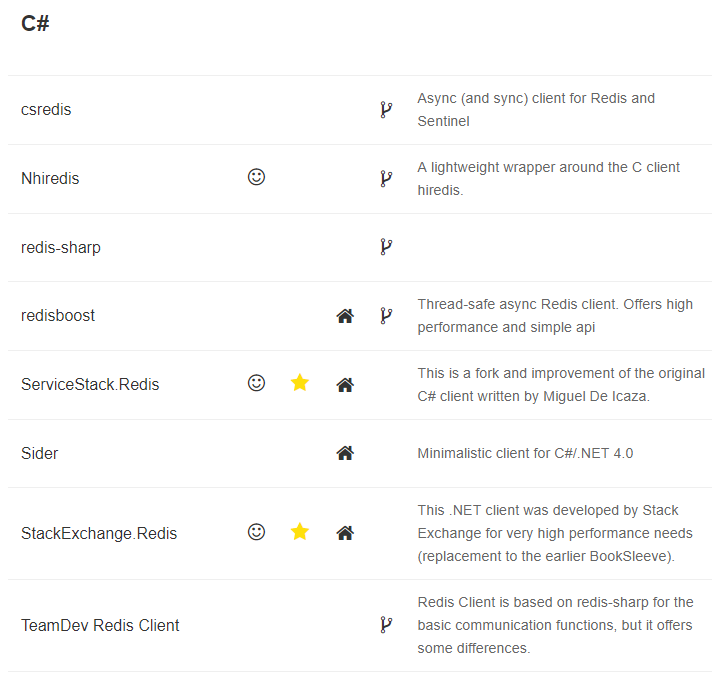Open the Nhiredis repository fork icon
This screenshot has height=678, width=712.
pyautogui.click(x=386, y=179)
